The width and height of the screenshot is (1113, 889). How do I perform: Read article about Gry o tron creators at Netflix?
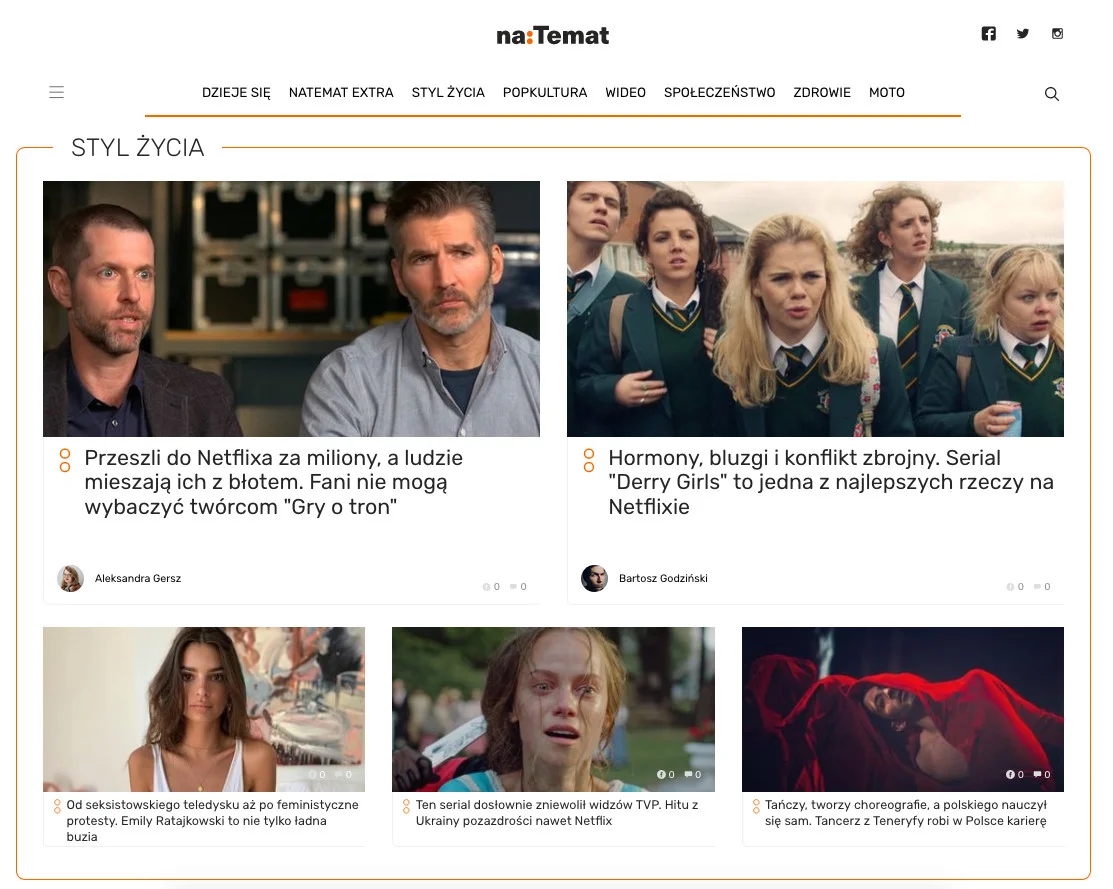[273, 482]
